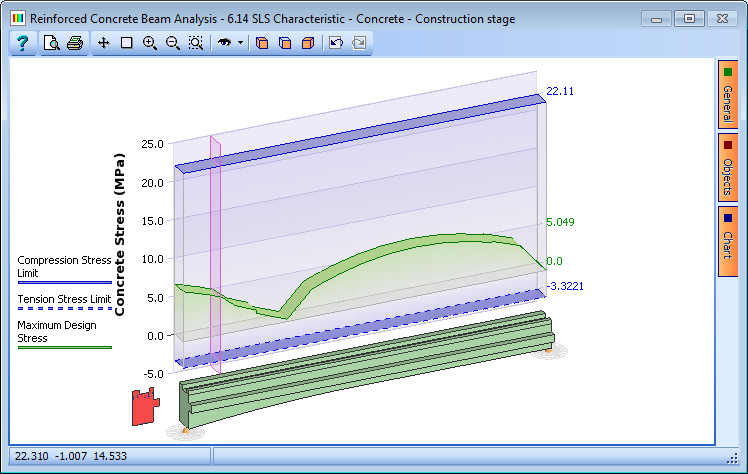
Task: Click the eye view settings icon
Action: pos(224,43)
